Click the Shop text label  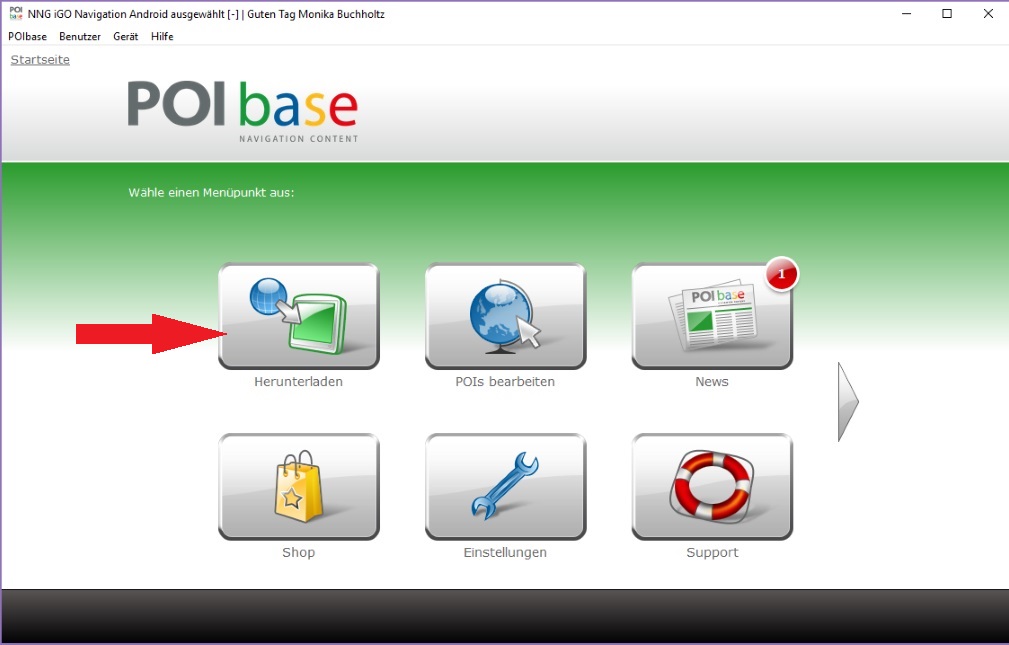(x=299, y=552)
